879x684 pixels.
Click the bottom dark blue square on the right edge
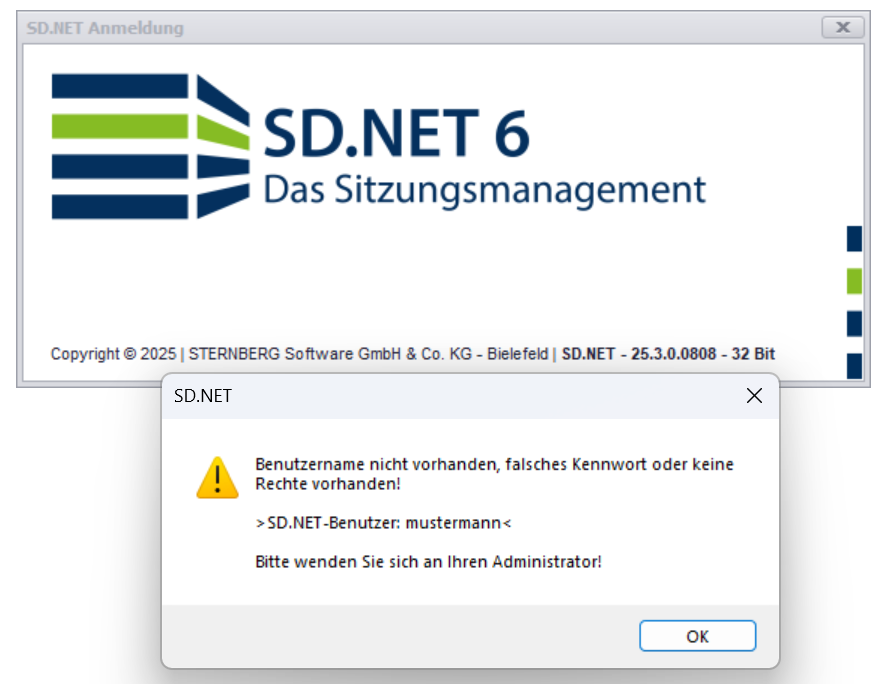pyautogui.click(x=854, y=366)
